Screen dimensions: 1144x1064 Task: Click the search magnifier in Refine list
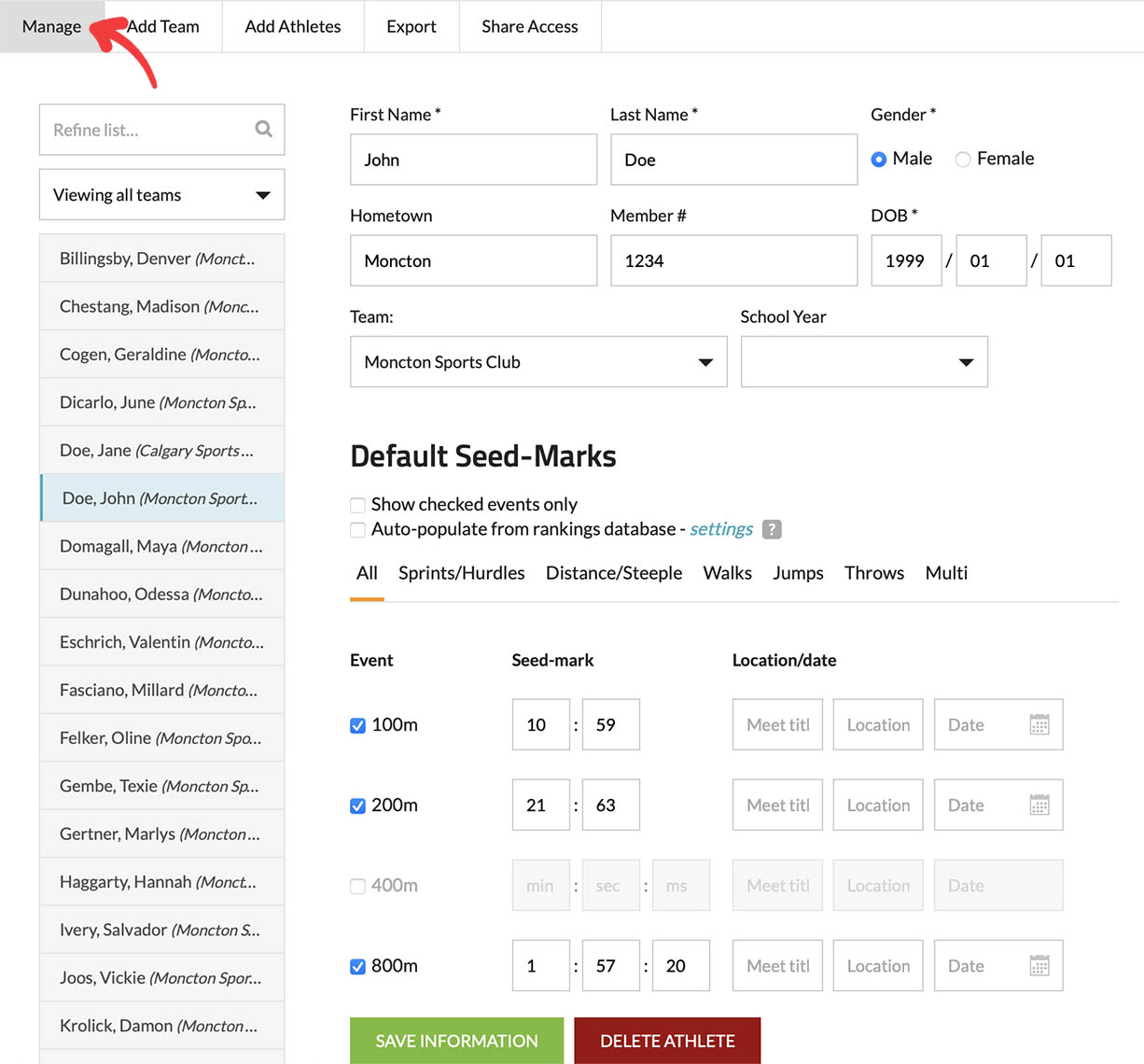coord(263,129)
